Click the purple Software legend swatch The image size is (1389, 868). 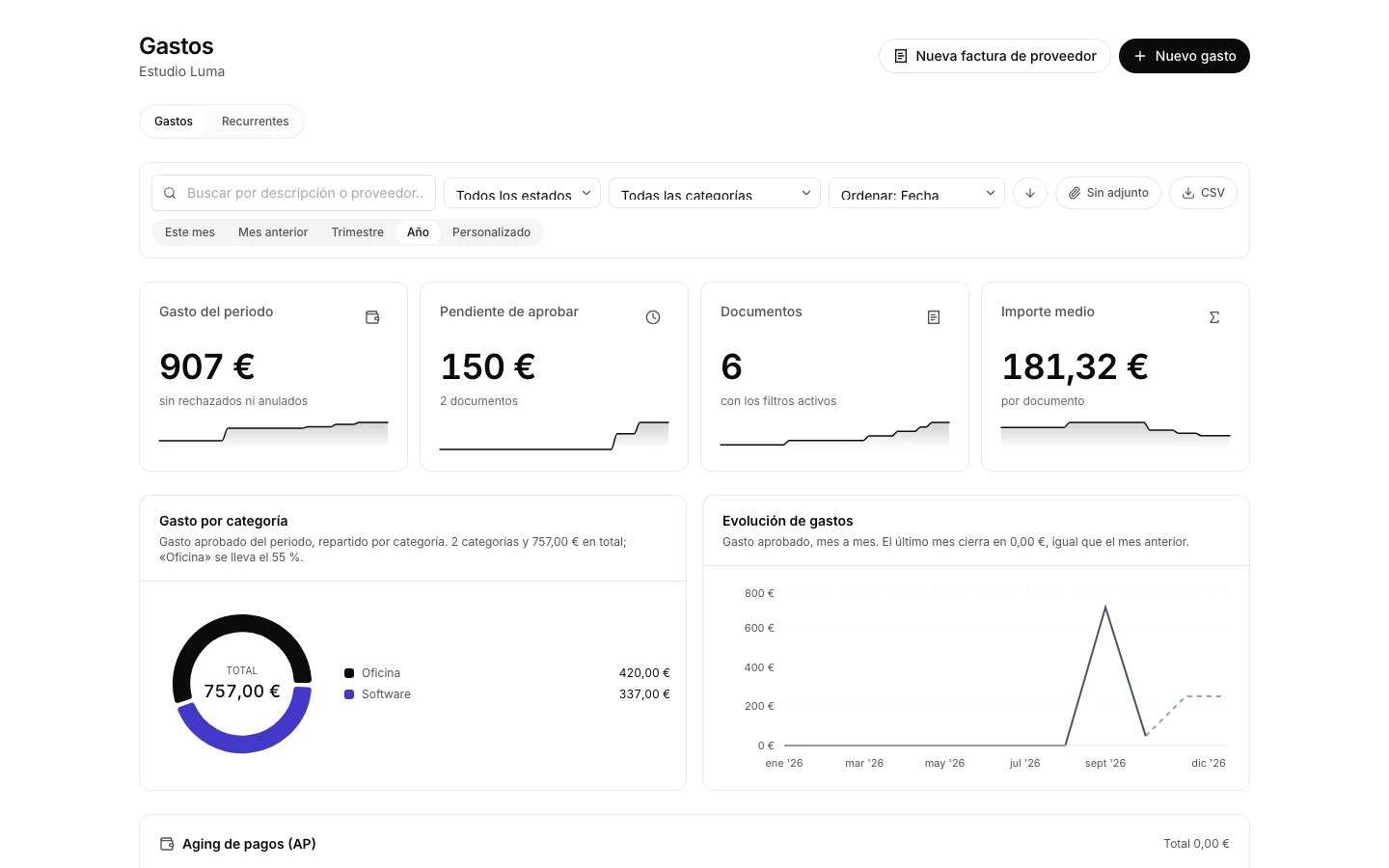pos(349,694)
